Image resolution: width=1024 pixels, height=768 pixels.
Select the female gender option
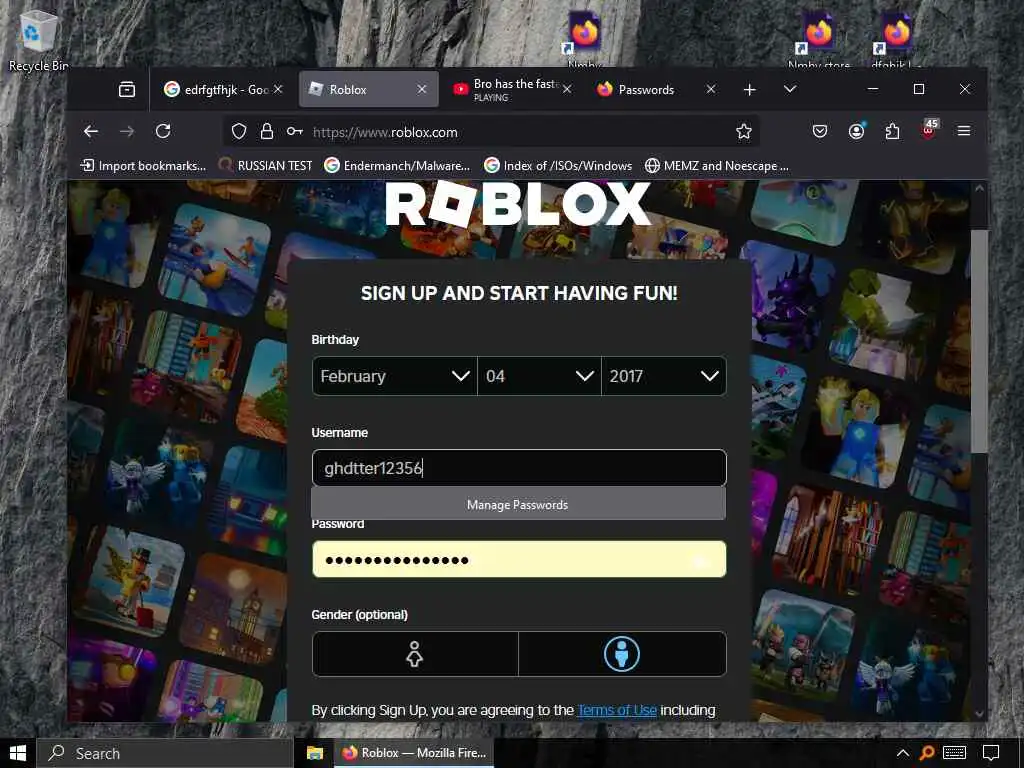[415, 654]
